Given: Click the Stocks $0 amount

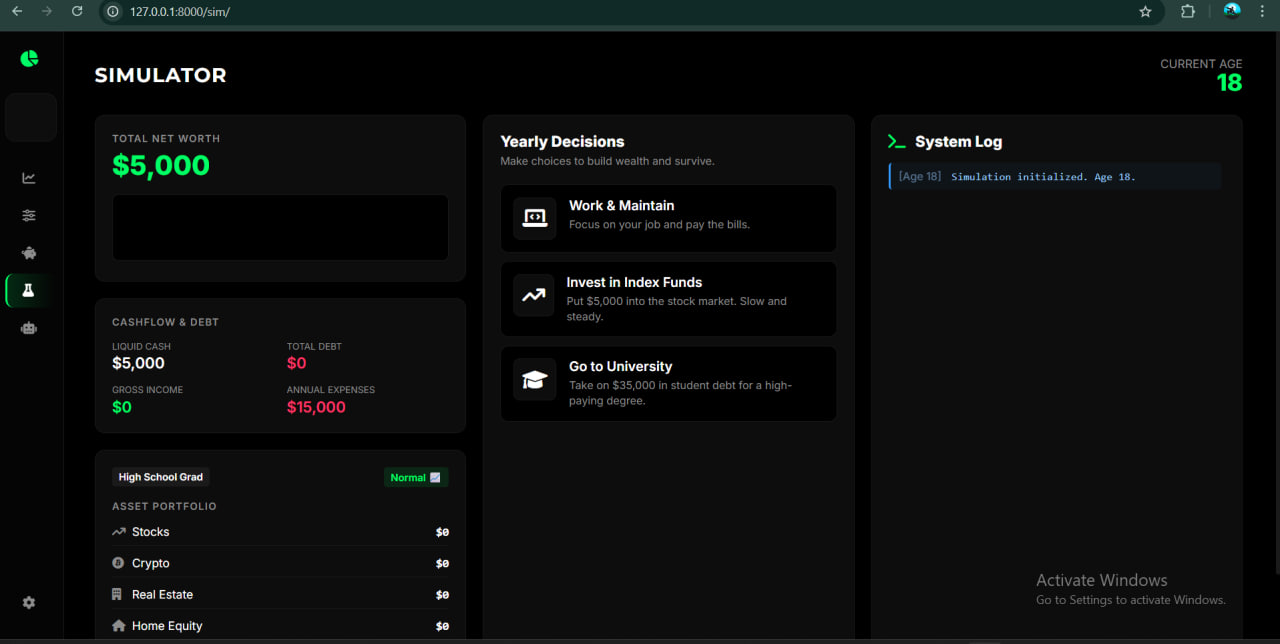Looking at the screenshot, I should [442, 532].
